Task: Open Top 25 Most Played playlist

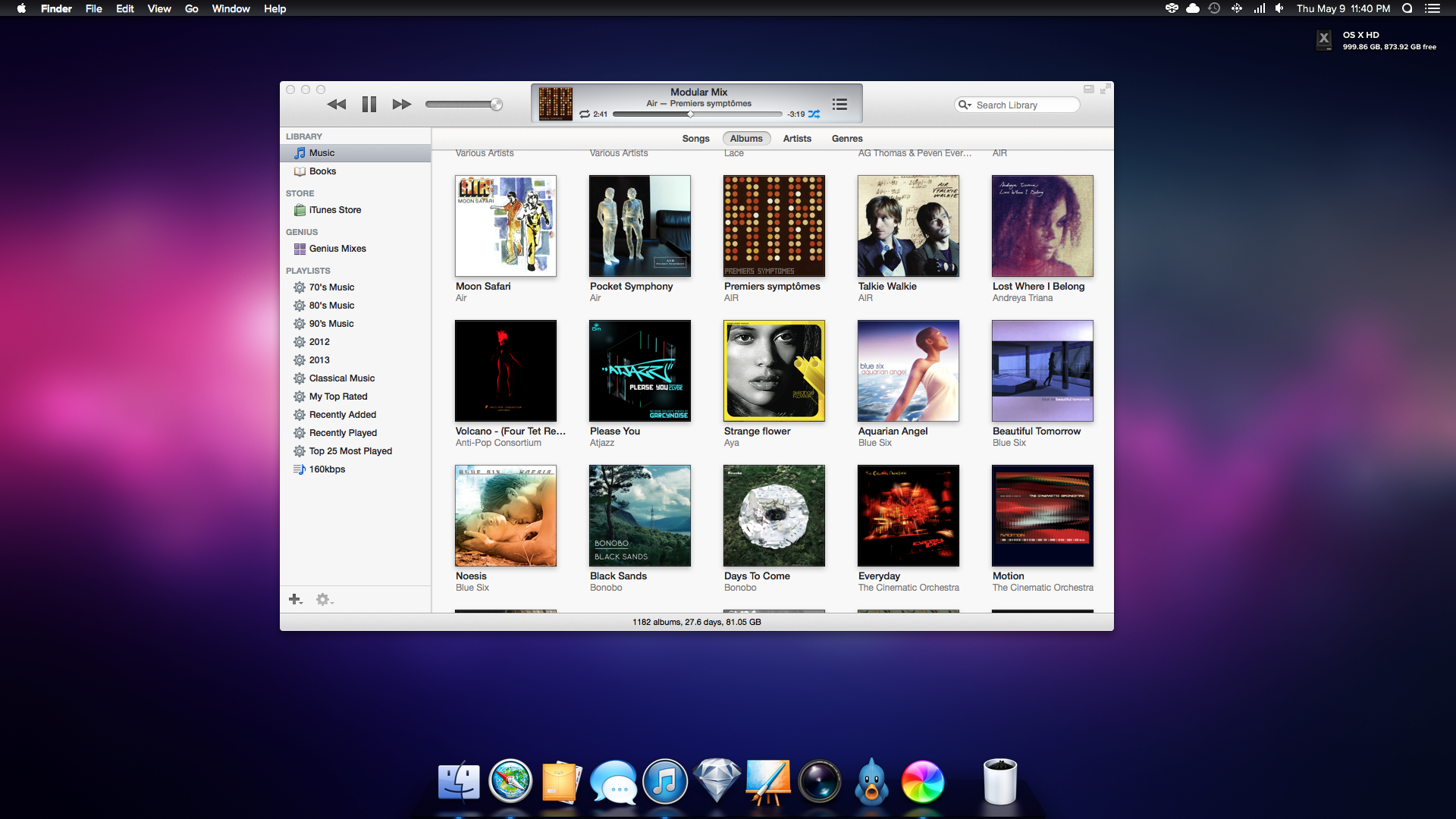Action: [356, 451]
